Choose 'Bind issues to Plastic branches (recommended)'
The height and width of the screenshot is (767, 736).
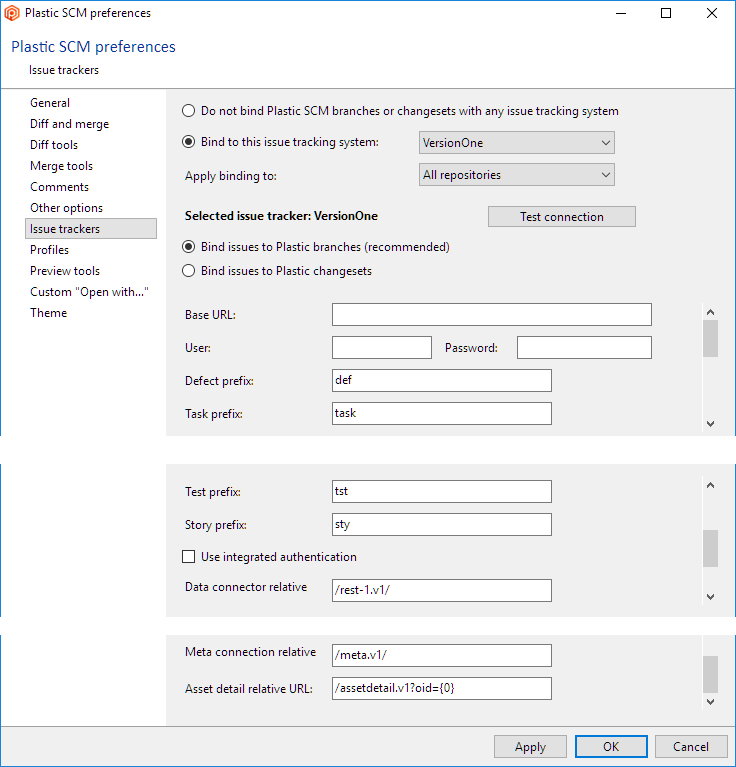click(188, 247)
